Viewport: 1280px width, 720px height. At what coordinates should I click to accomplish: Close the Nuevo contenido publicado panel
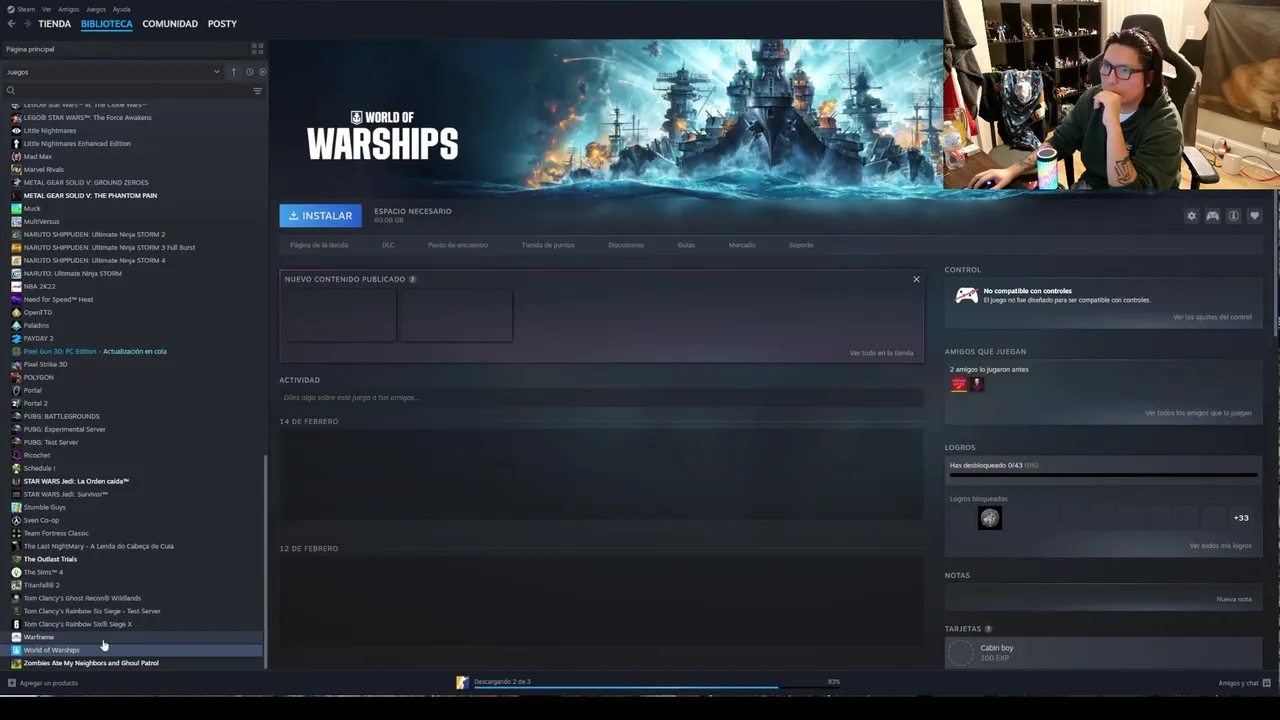click(x=916, y=279)
